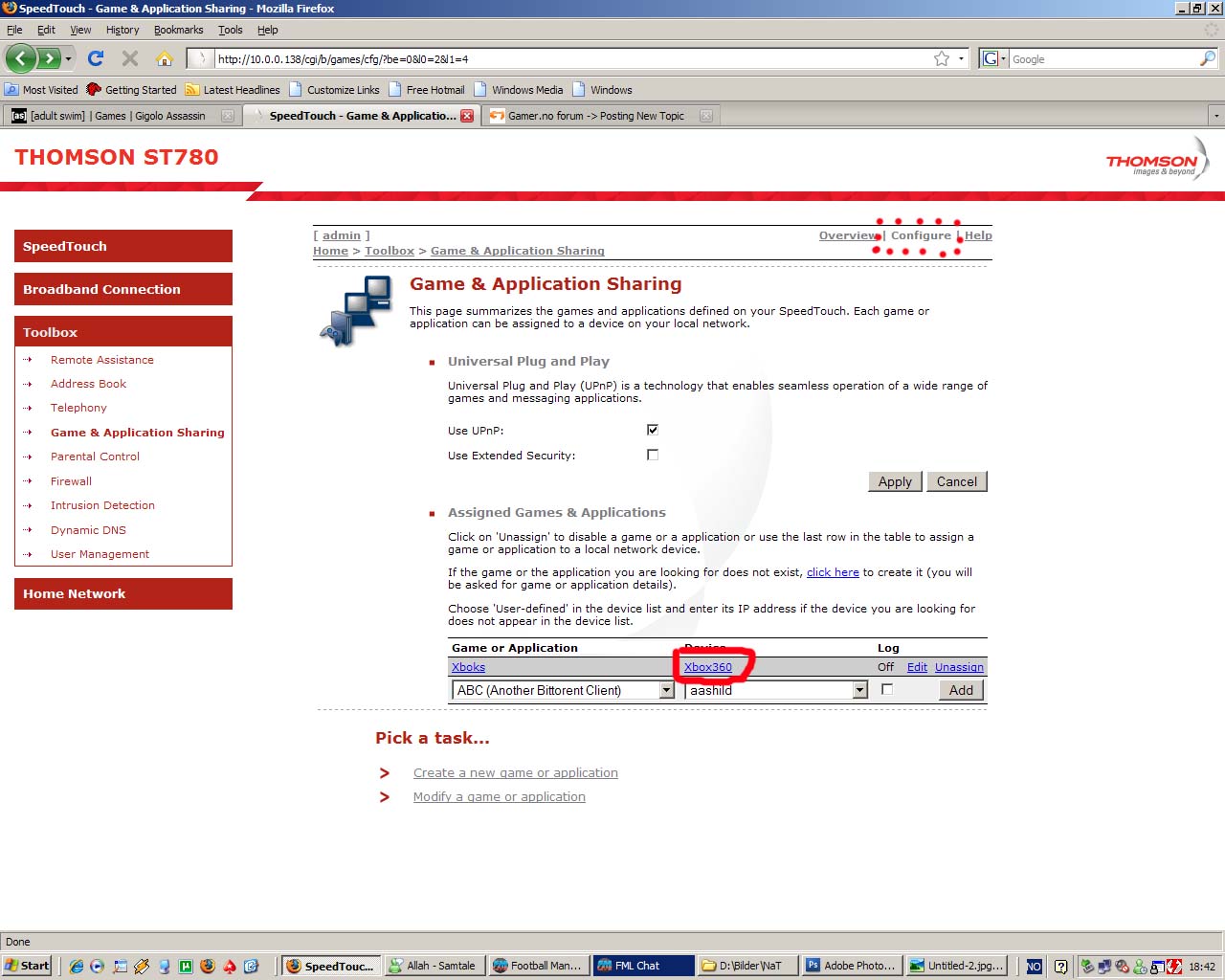Open the green uTorrent quick launch icon
Screen dimensions: 1225x980
pos(186,966)
